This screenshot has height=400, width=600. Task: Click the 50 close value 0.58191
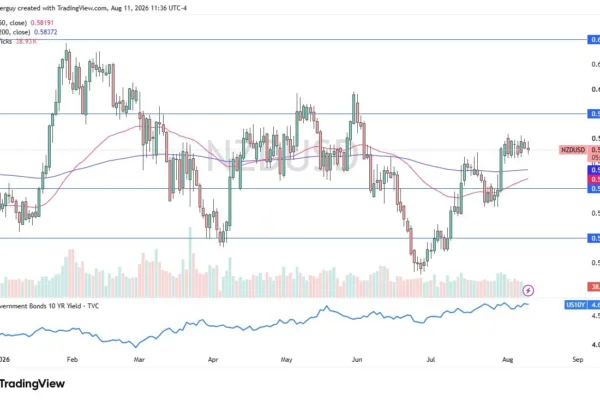(42, 23)
